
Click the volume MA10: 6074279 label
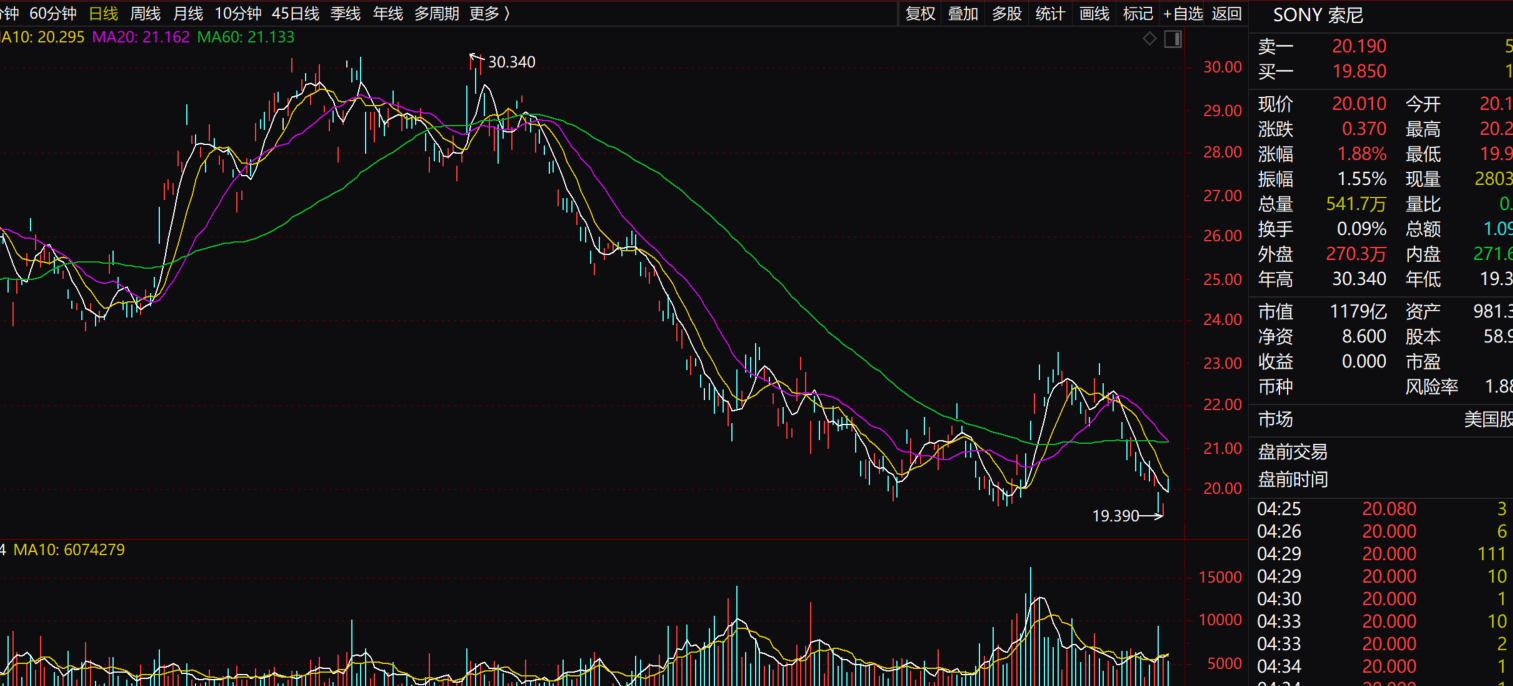click(x=69, y=550)
